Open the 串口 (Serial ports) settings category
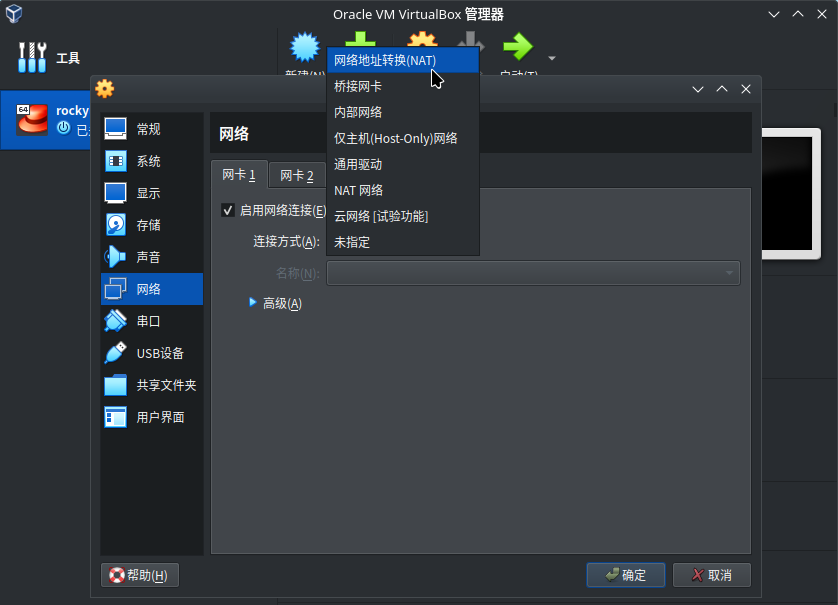Image resolution: width=838 pixels, height=605 pixels. tap(152, 321)
